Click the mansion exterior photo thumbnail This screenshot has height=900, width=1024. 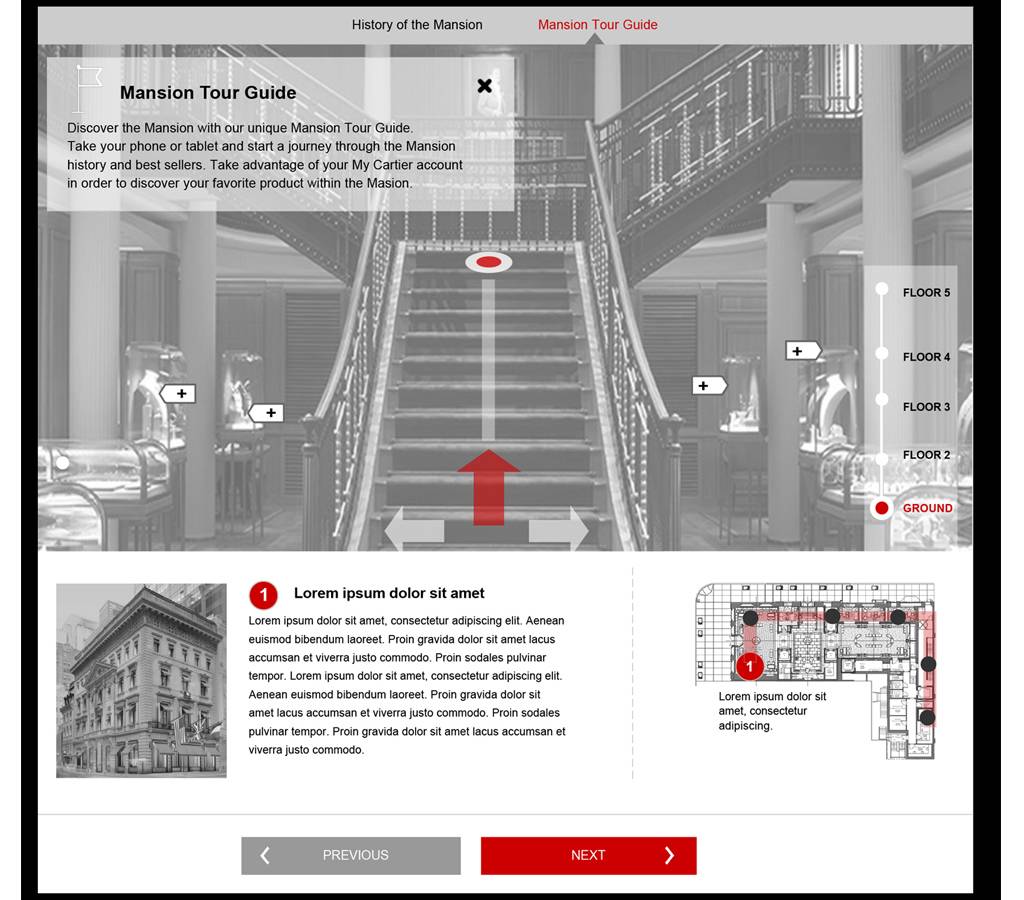141,680
